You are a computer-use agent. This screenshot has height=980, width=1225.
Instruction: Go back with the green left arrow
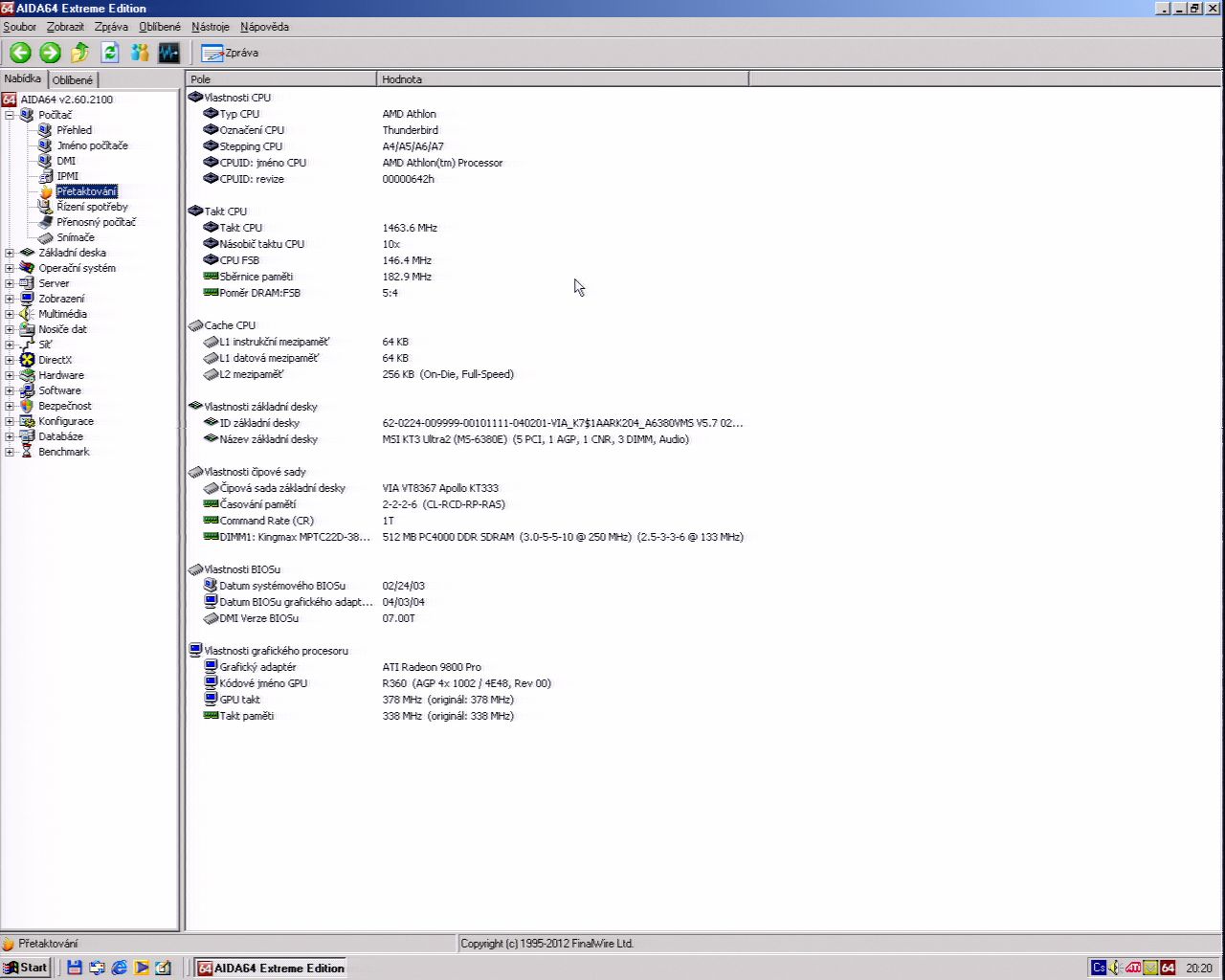20,53
